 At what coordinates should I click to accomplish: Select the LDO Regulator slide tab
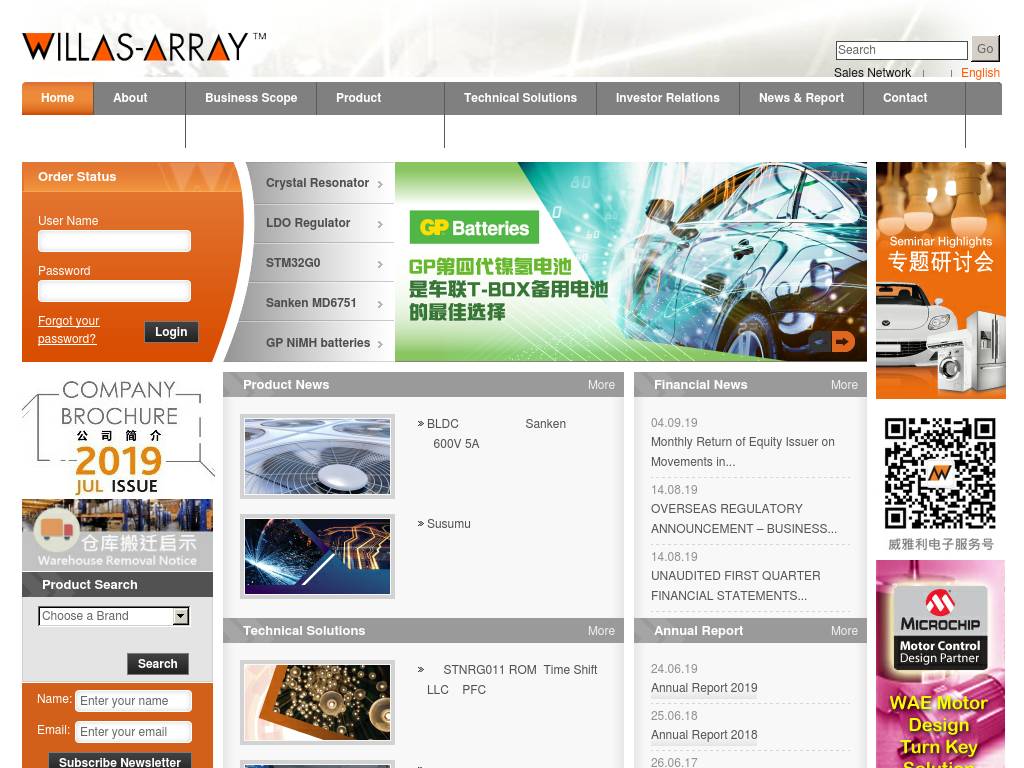324,223
